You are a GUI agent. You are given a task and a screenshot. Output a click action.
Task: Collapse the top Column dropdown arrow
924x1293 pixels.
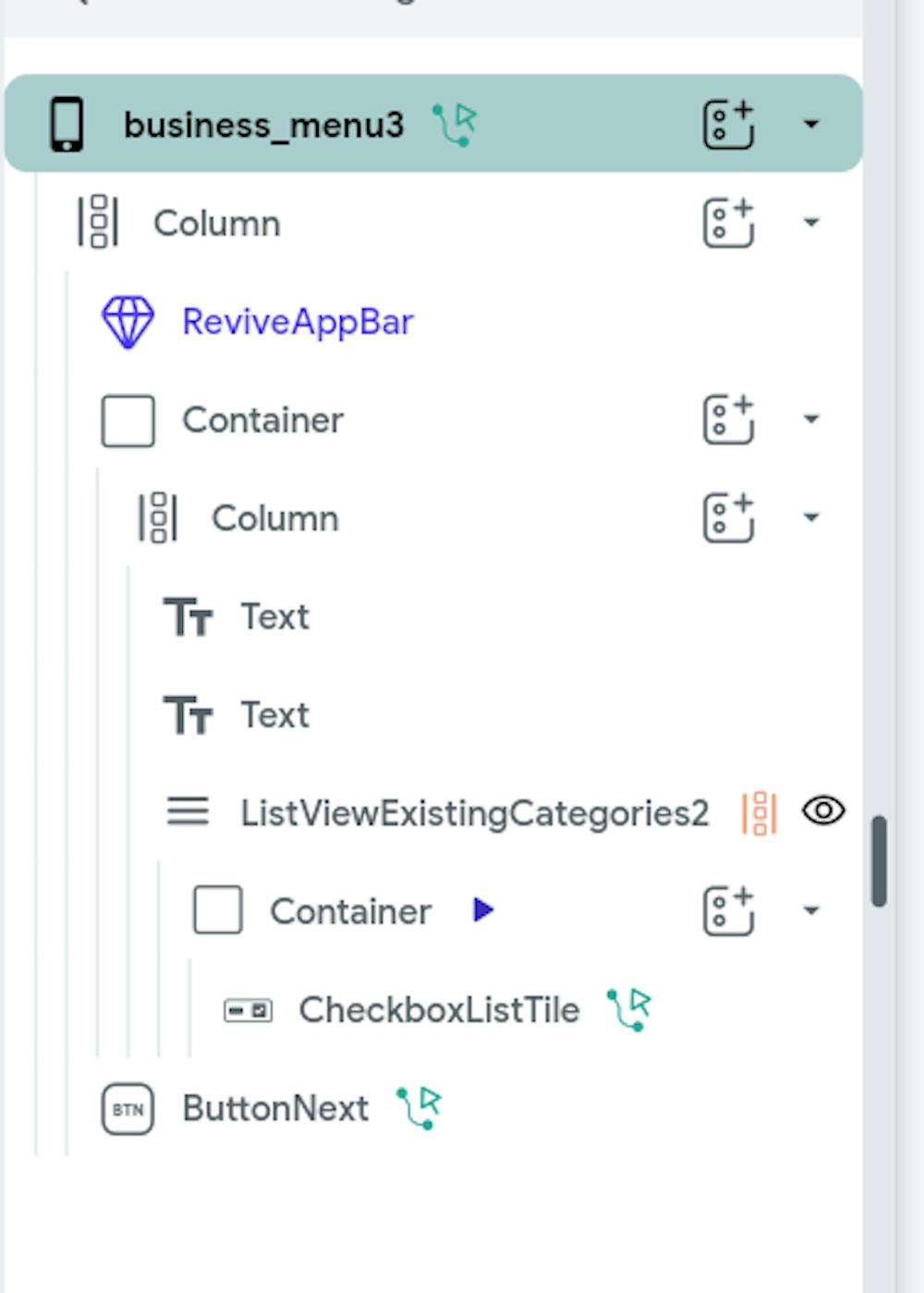(811, 223)
